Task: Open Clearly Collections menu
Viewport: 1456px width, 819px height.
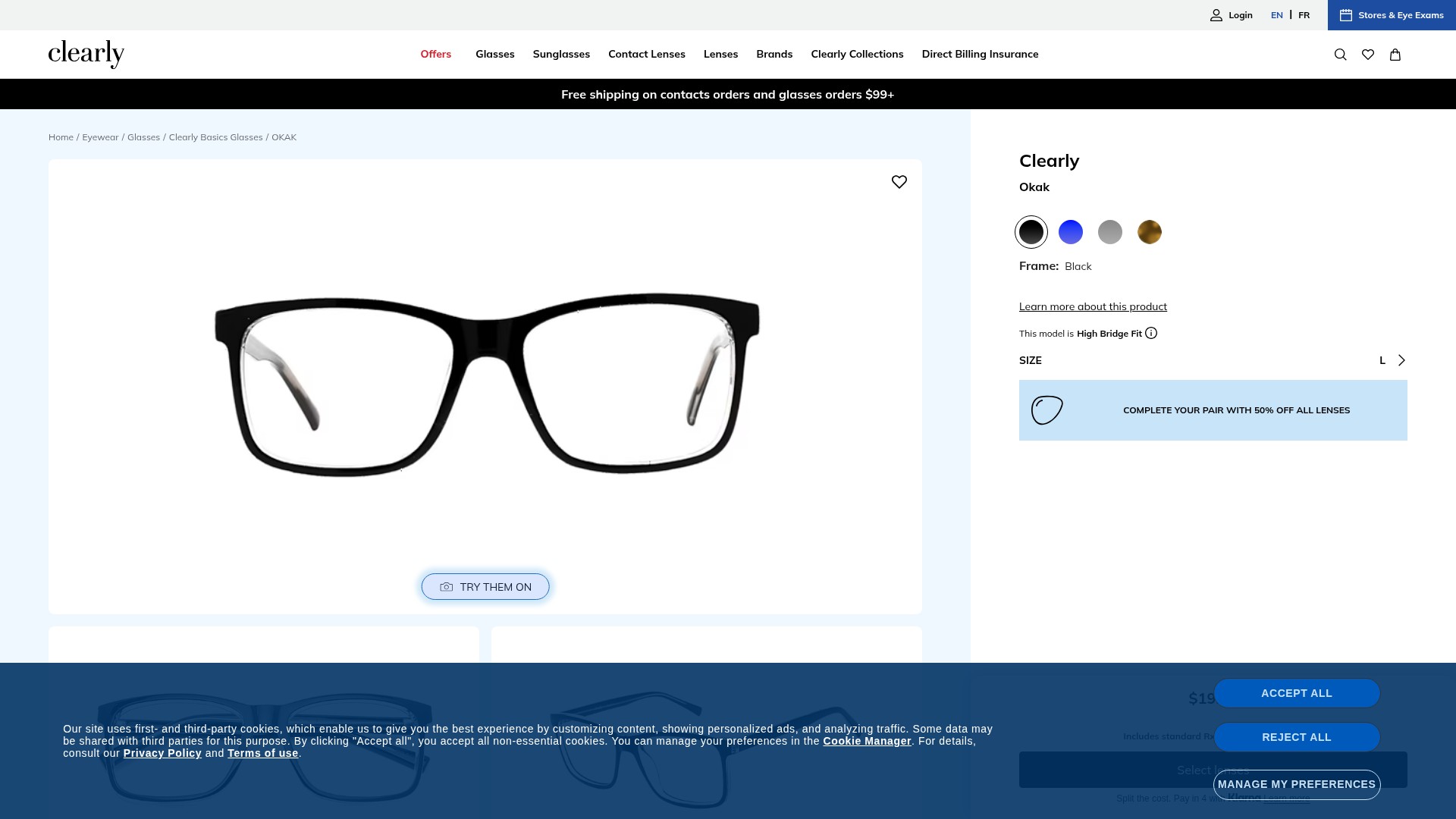Action: pyautogui.click(x=857, y=54)
